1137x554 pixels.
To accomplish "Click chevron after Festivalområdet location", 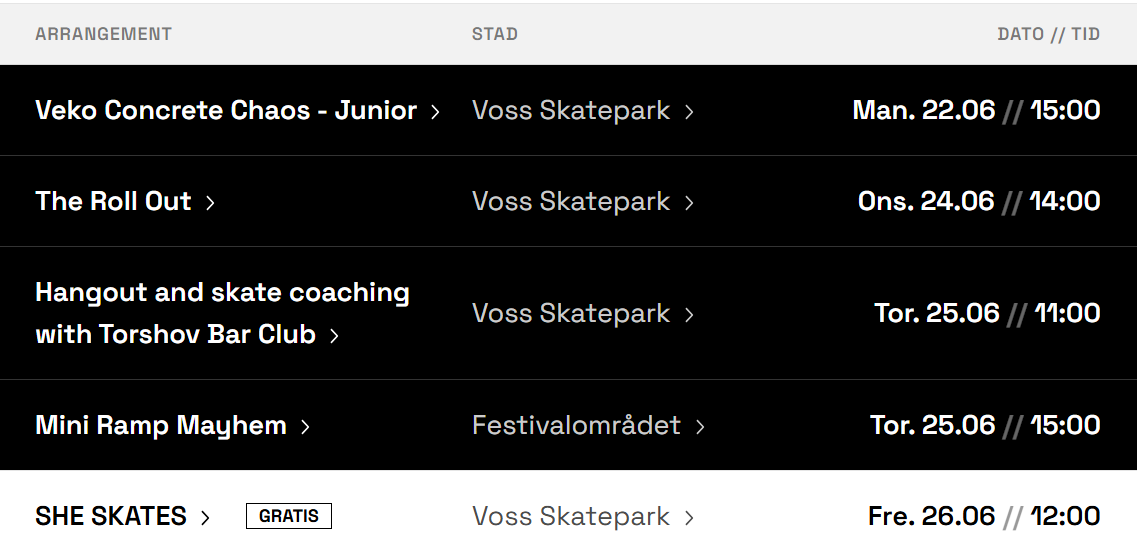I will point(700,427).
